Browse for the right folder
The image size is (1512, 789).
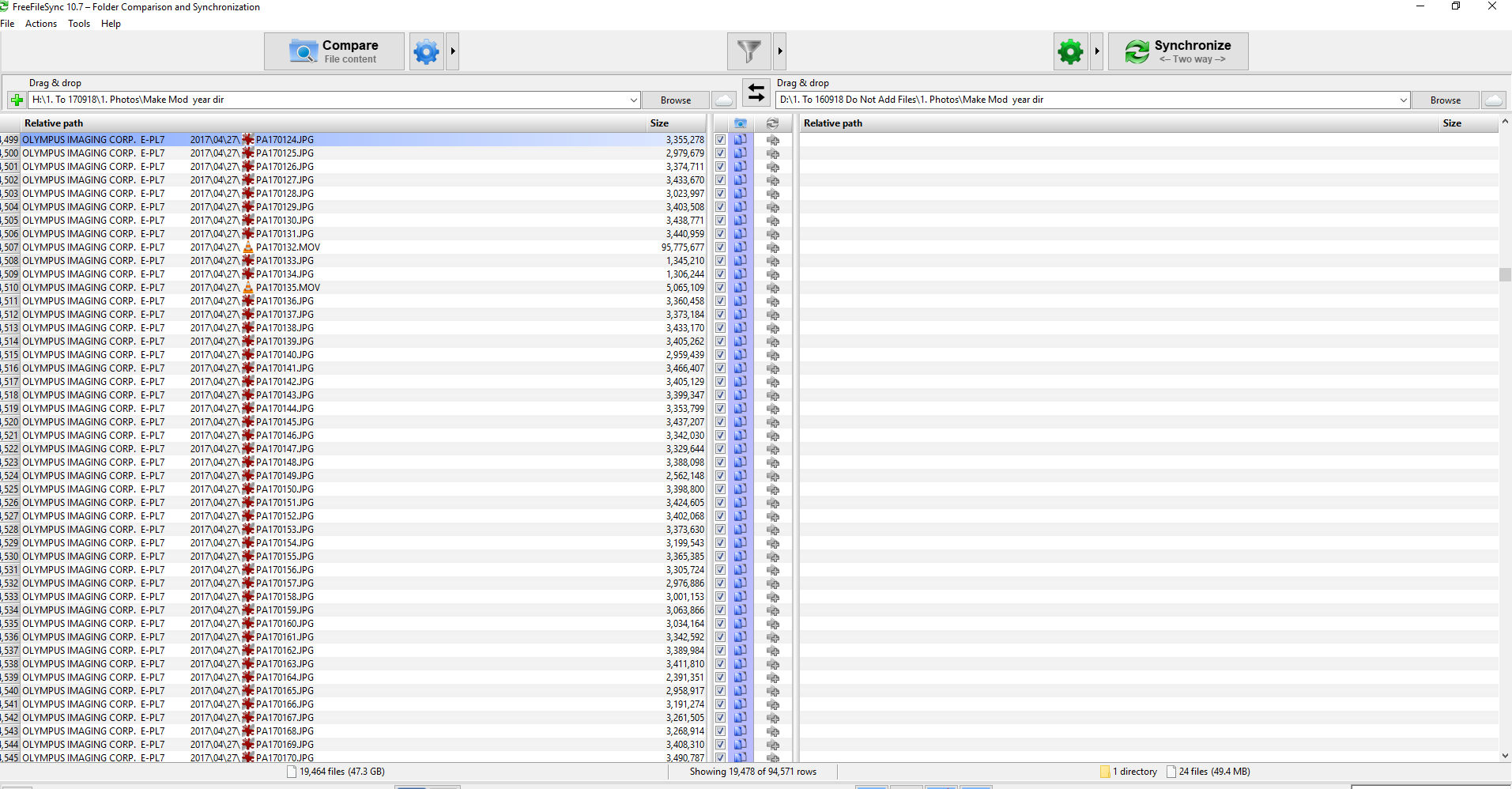[x=1446, y=100]
